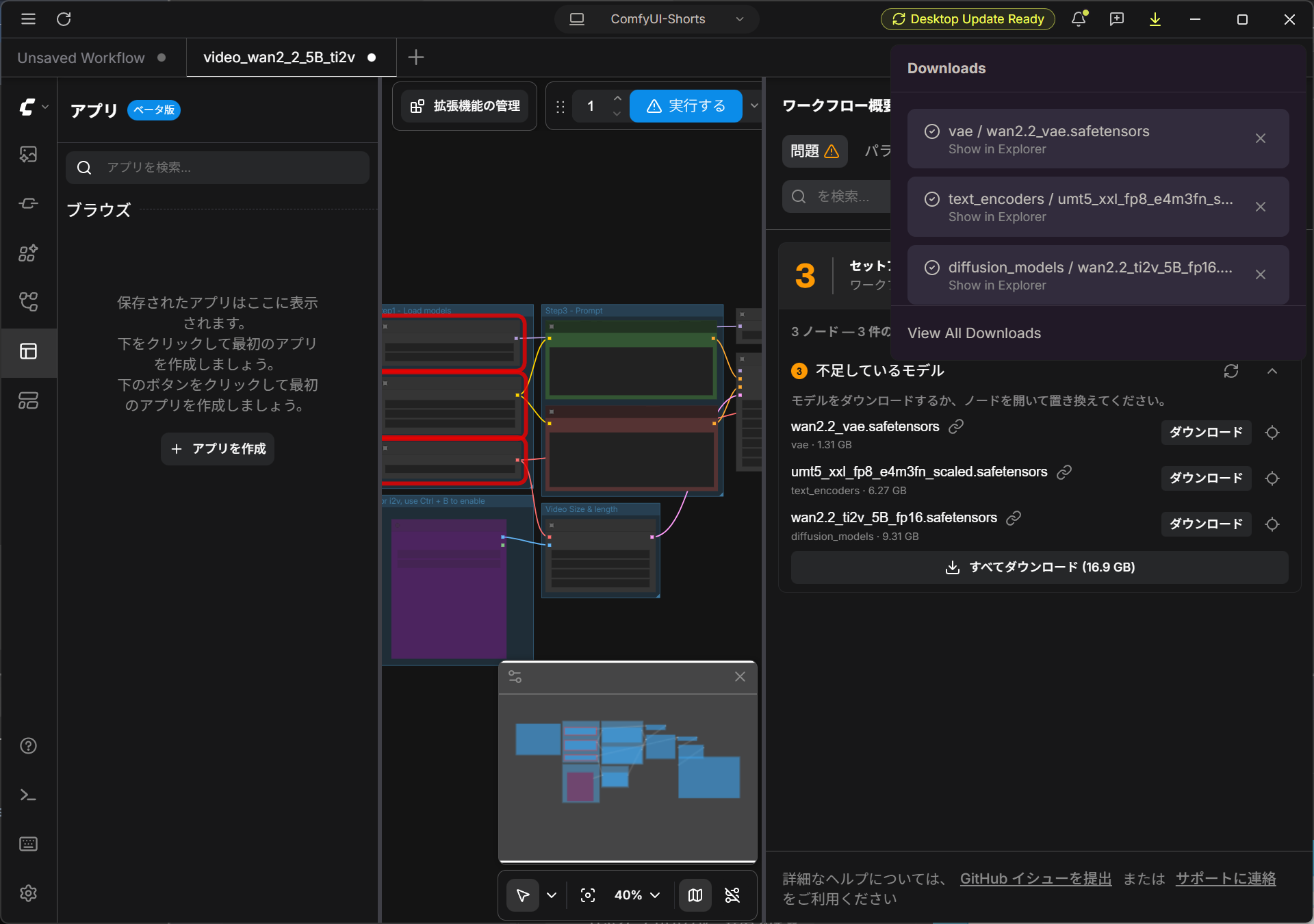Copy link for umt5_xxl_fp8_e4m3fn_scaled.safetensors
The image size is (1314, 924).
click(1064, 472)
